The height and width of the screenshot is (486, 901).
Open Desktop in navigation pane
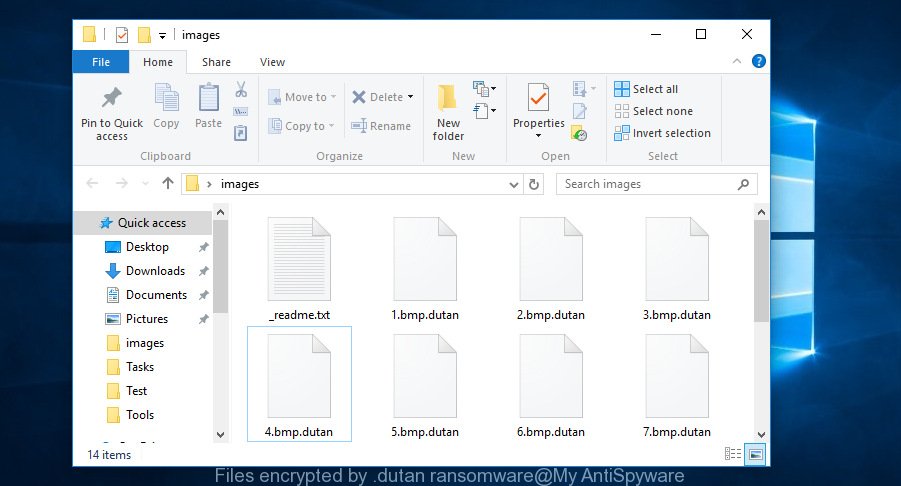[147, 247]
